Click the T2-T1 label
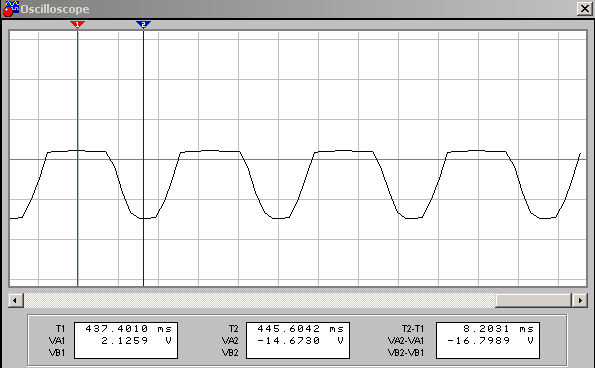595x368 pixels. pyautogui.click(x=413, y=329)
